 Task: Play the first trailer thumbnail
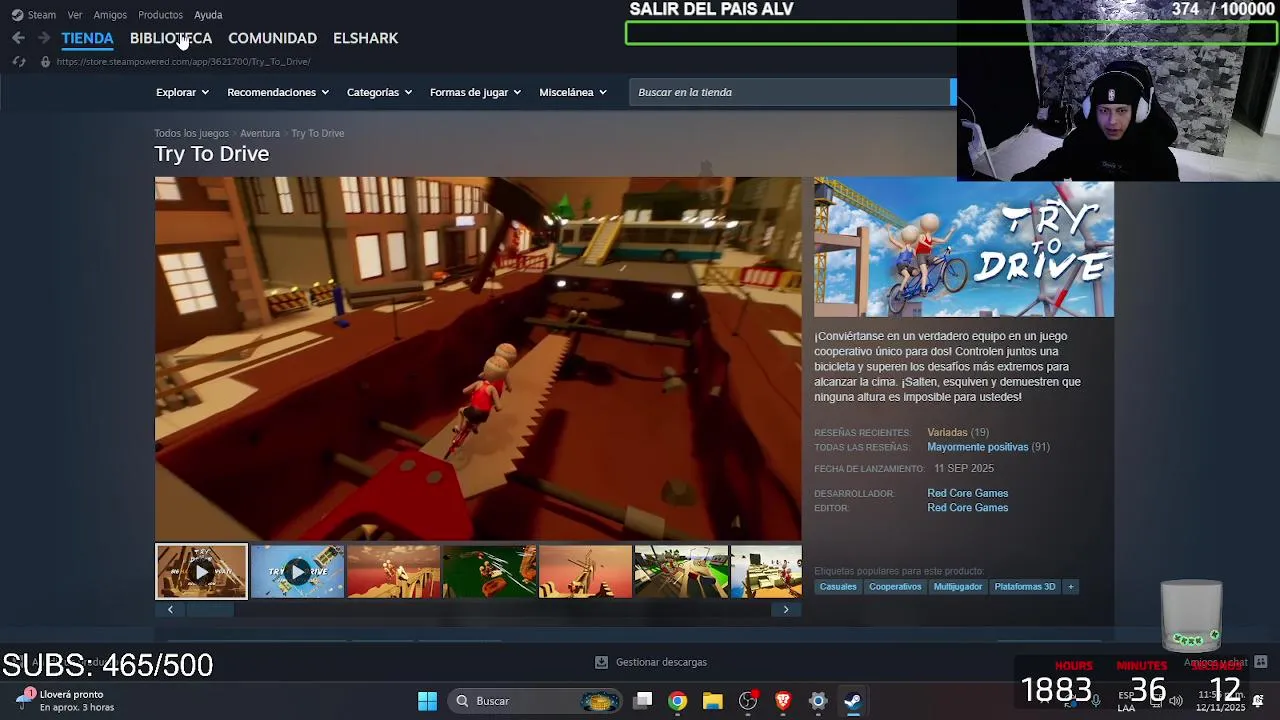[x=201, y=572]
